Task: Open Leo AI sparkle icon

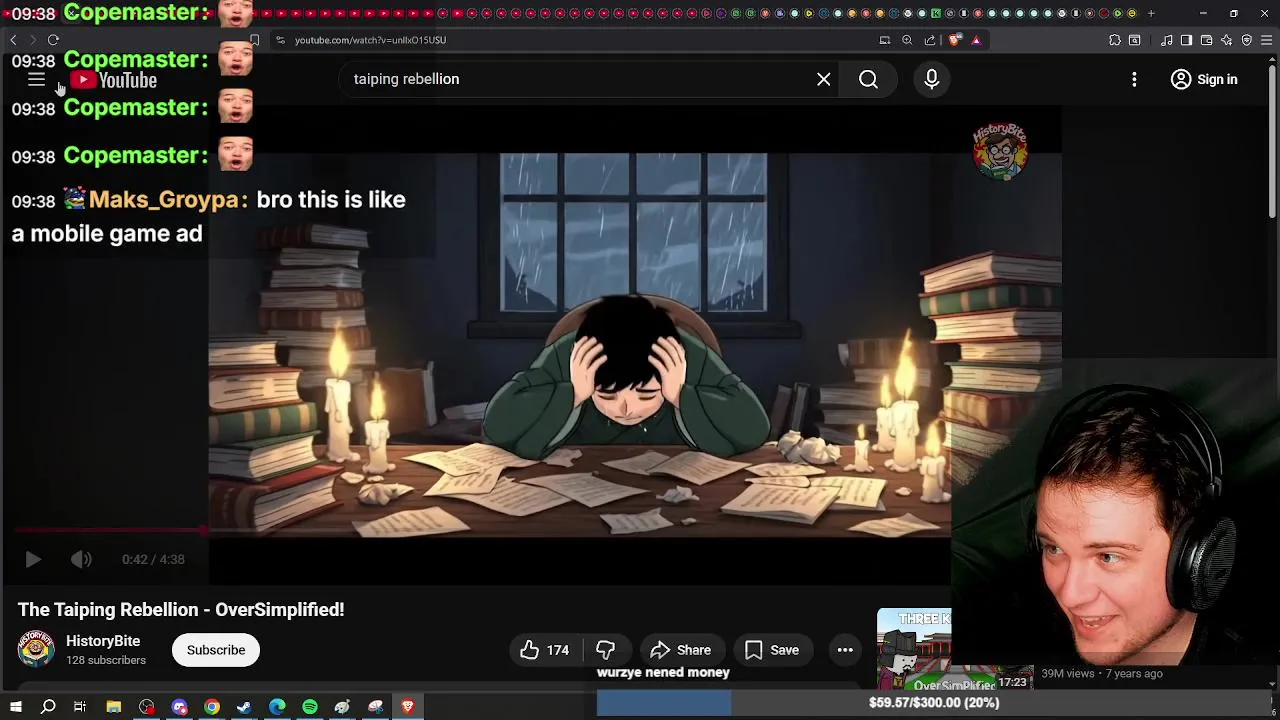Action: tap(1227, 40)
